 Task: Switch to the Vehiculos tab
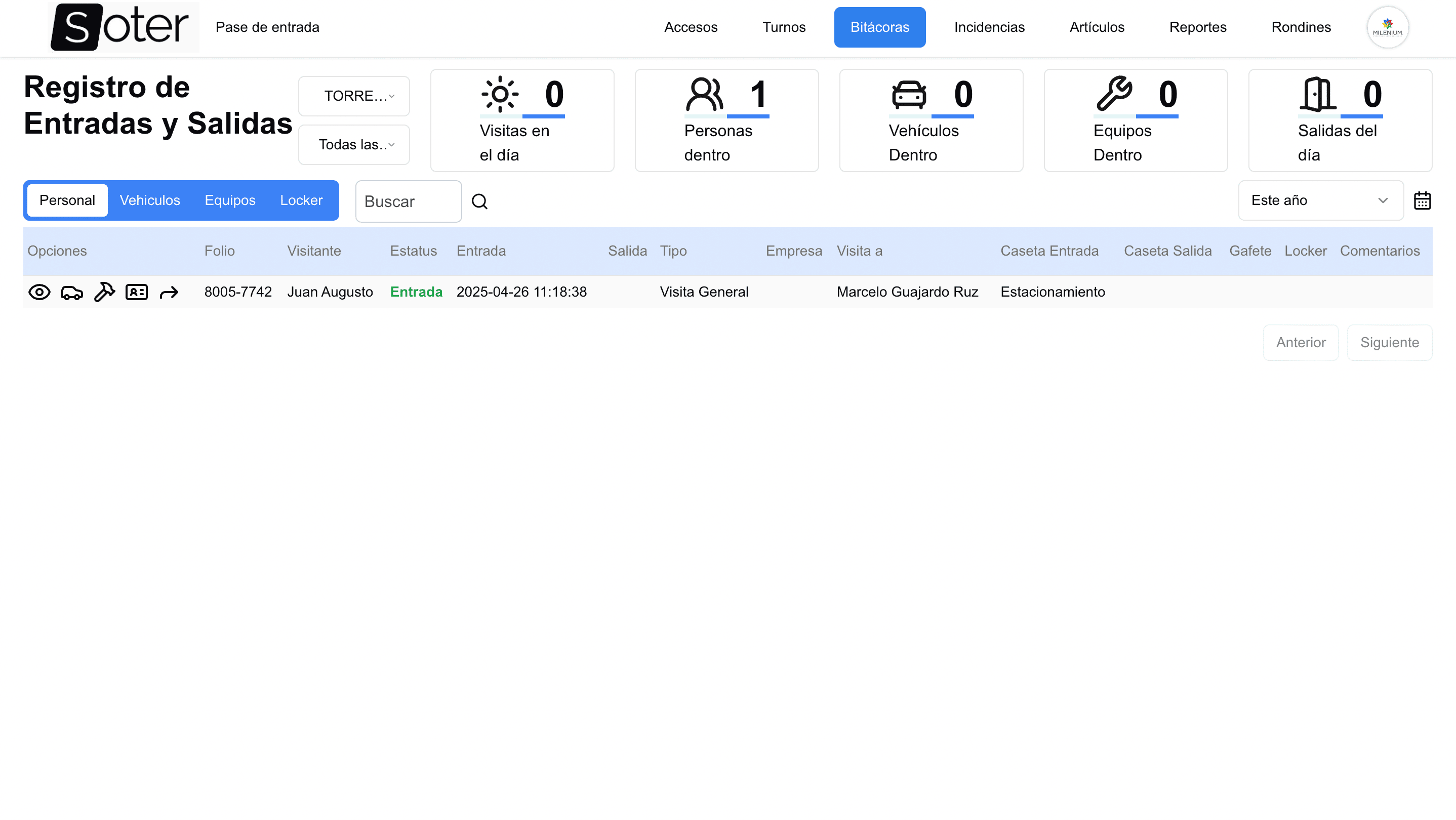[x=150, y=200]
